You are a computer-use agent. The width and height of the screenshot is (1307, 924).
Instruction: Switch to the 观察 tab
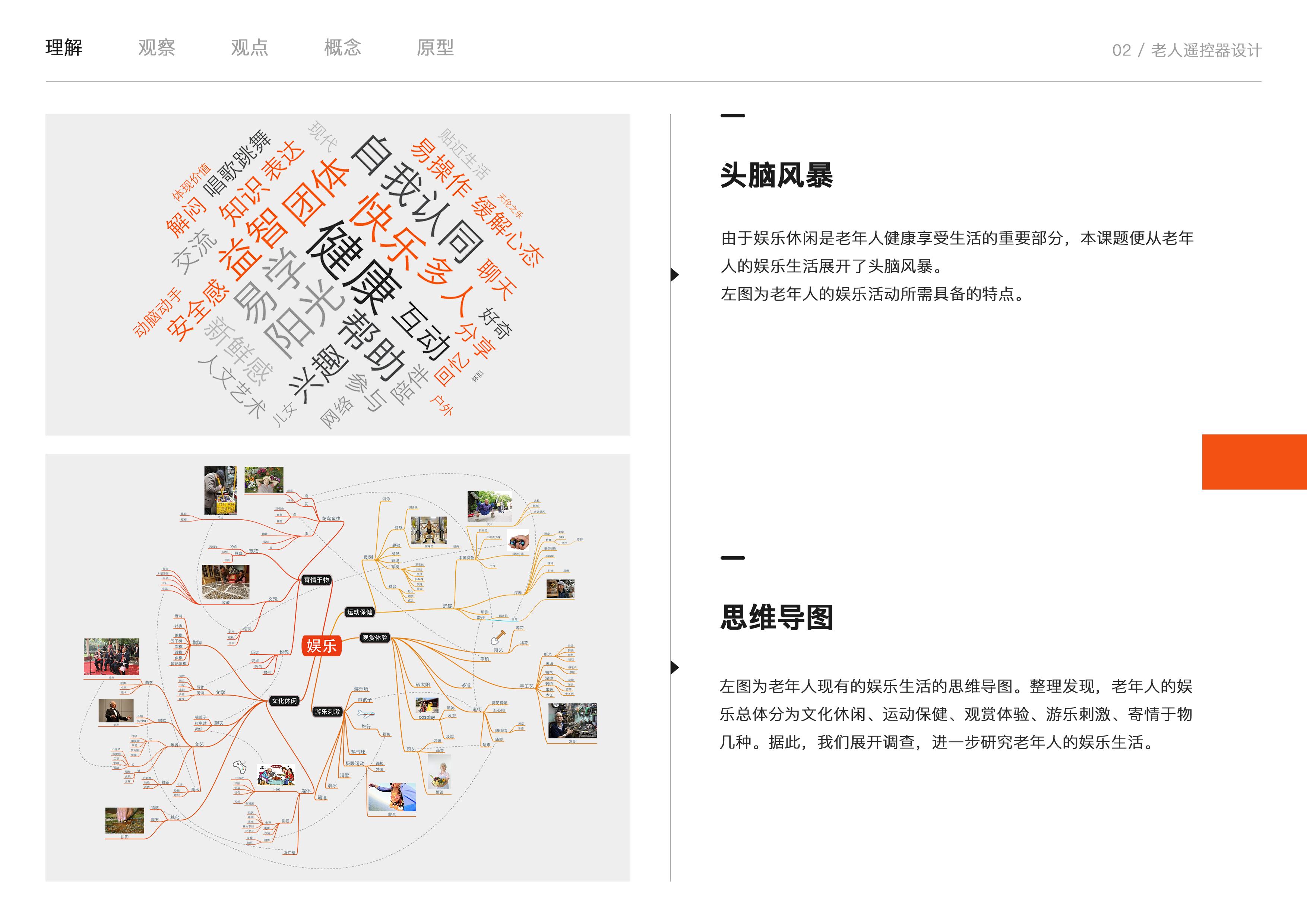click(x=156, y=47)
